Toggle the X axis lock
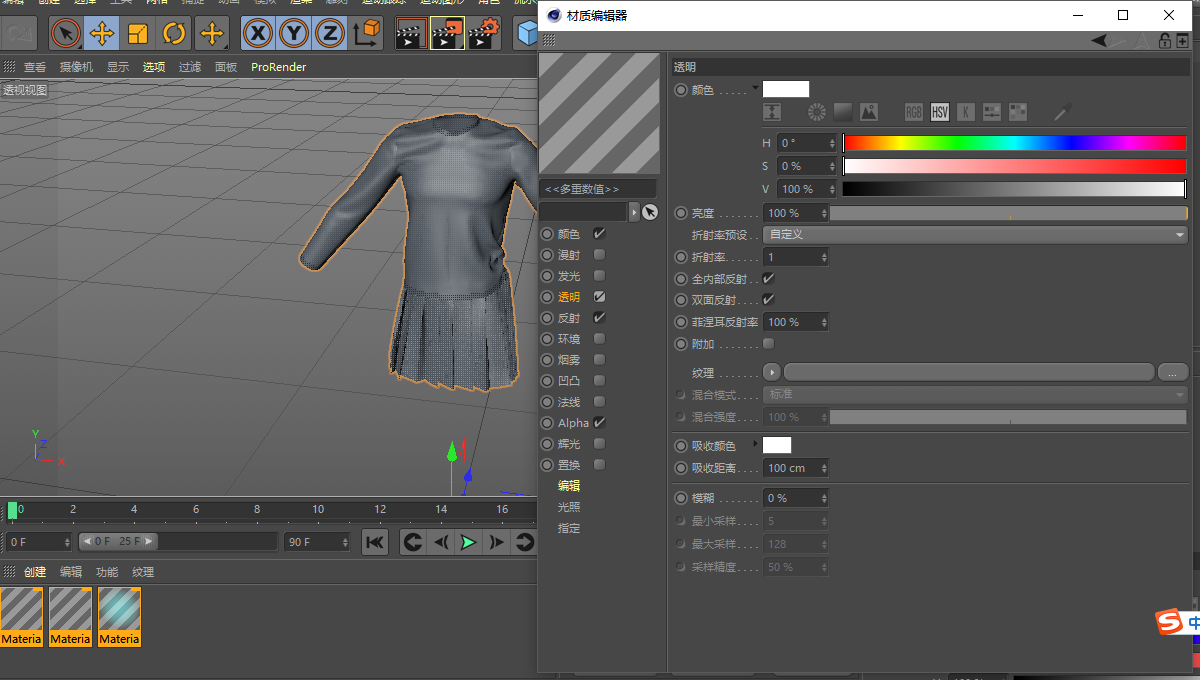The width and height of the screenshot is (1200, 680). [x=258, y=33]
